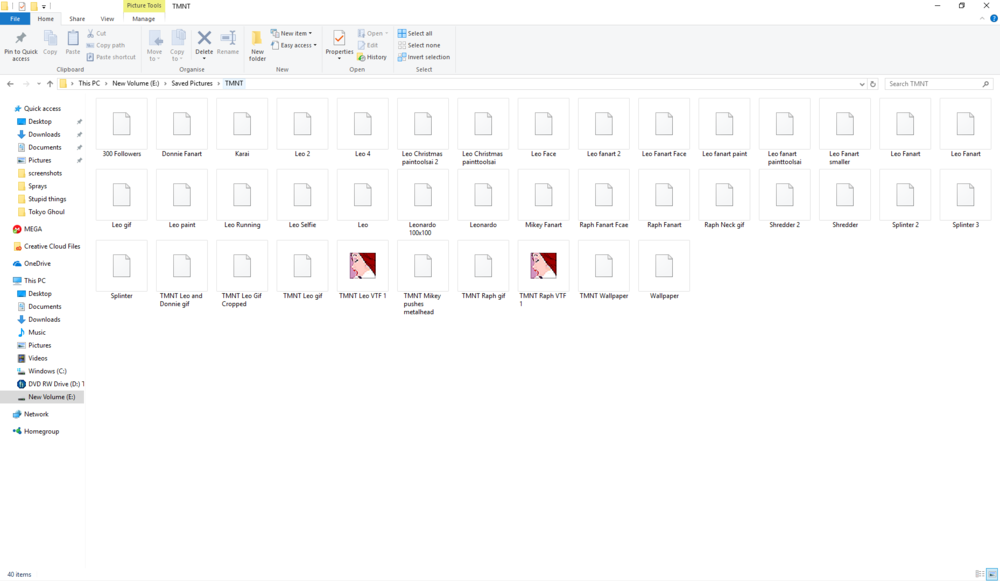
Task: Click the Cut scissors icon
Action: pyautogui.click(x=91, y=33)
